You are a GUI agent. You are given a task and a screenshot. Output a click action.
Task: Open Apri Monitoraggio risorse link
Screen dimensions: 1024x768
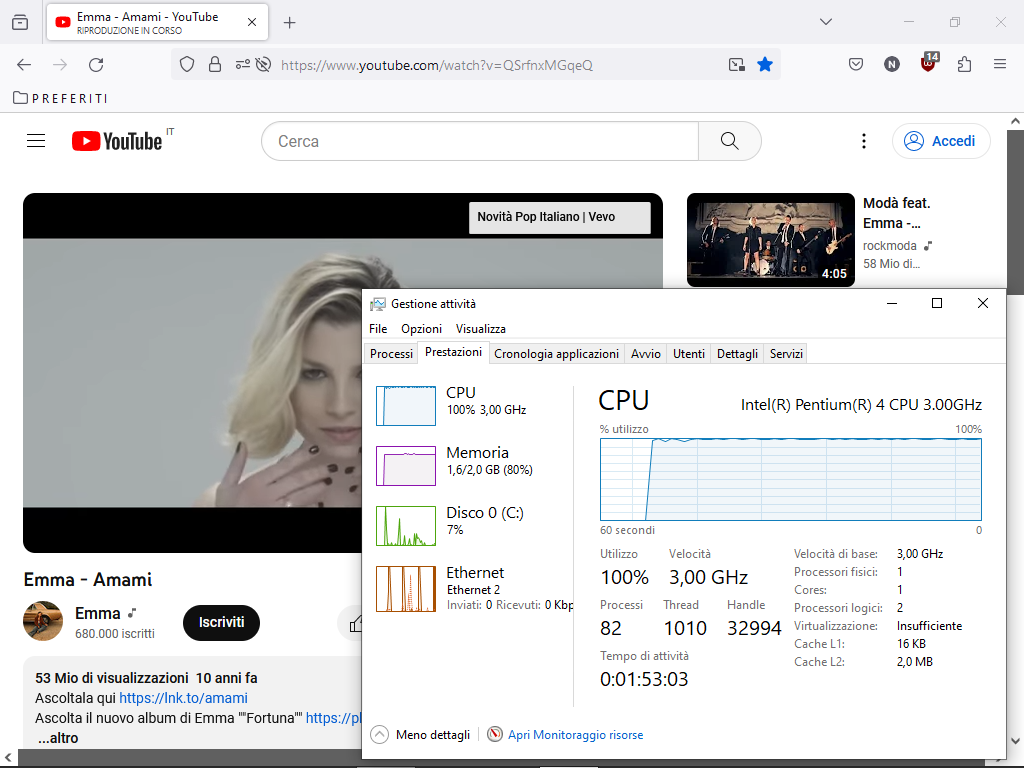[x=566, y=735]
